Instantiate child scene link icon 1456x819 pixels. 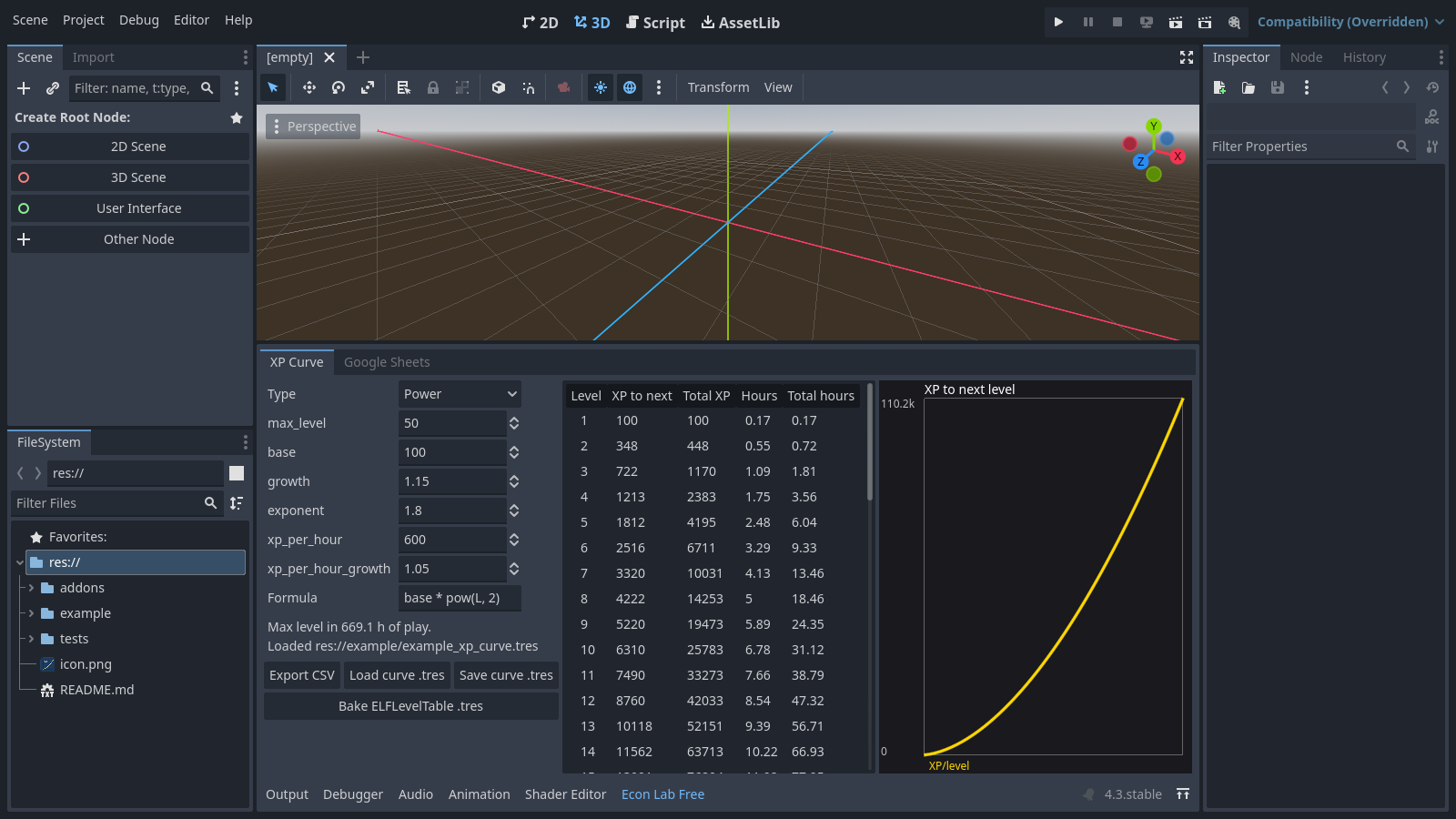tap(53, 88)
